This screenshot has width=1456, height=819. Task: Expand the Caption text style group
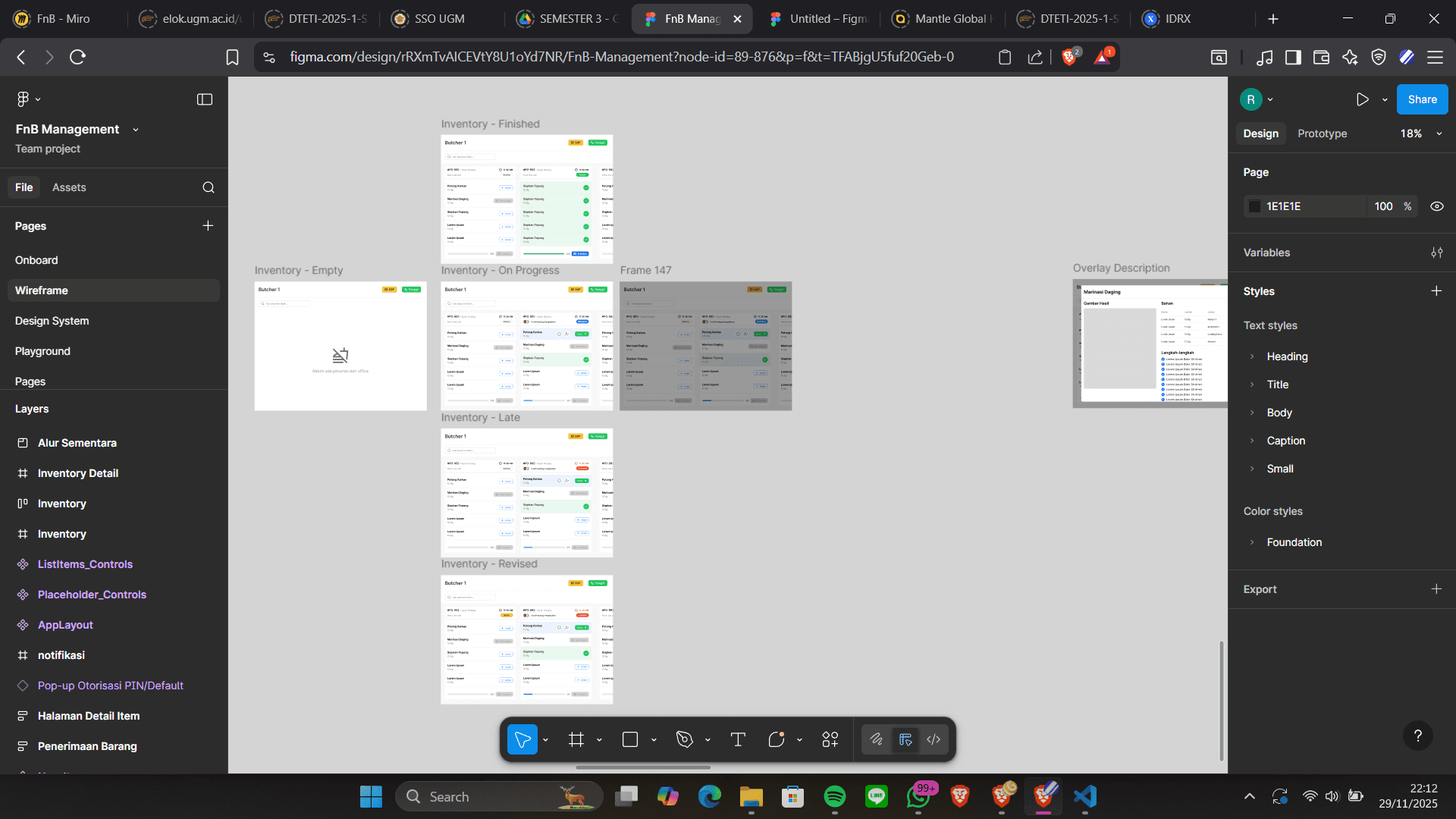1252,441
